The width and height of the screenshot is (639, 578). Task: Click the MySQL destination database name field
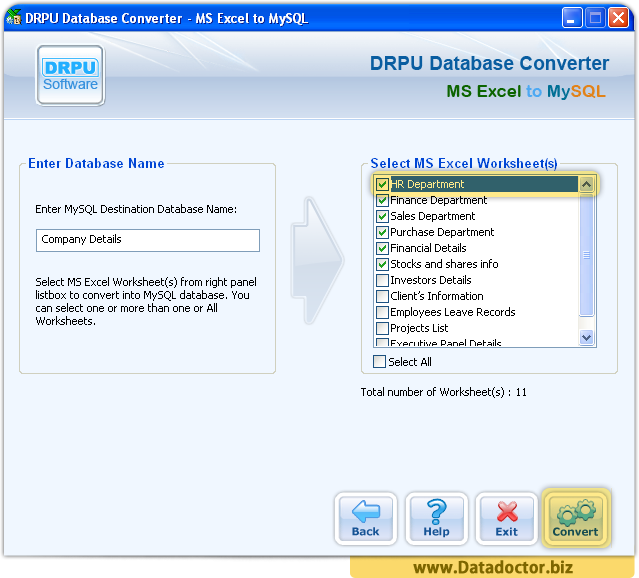coord(148,240)
